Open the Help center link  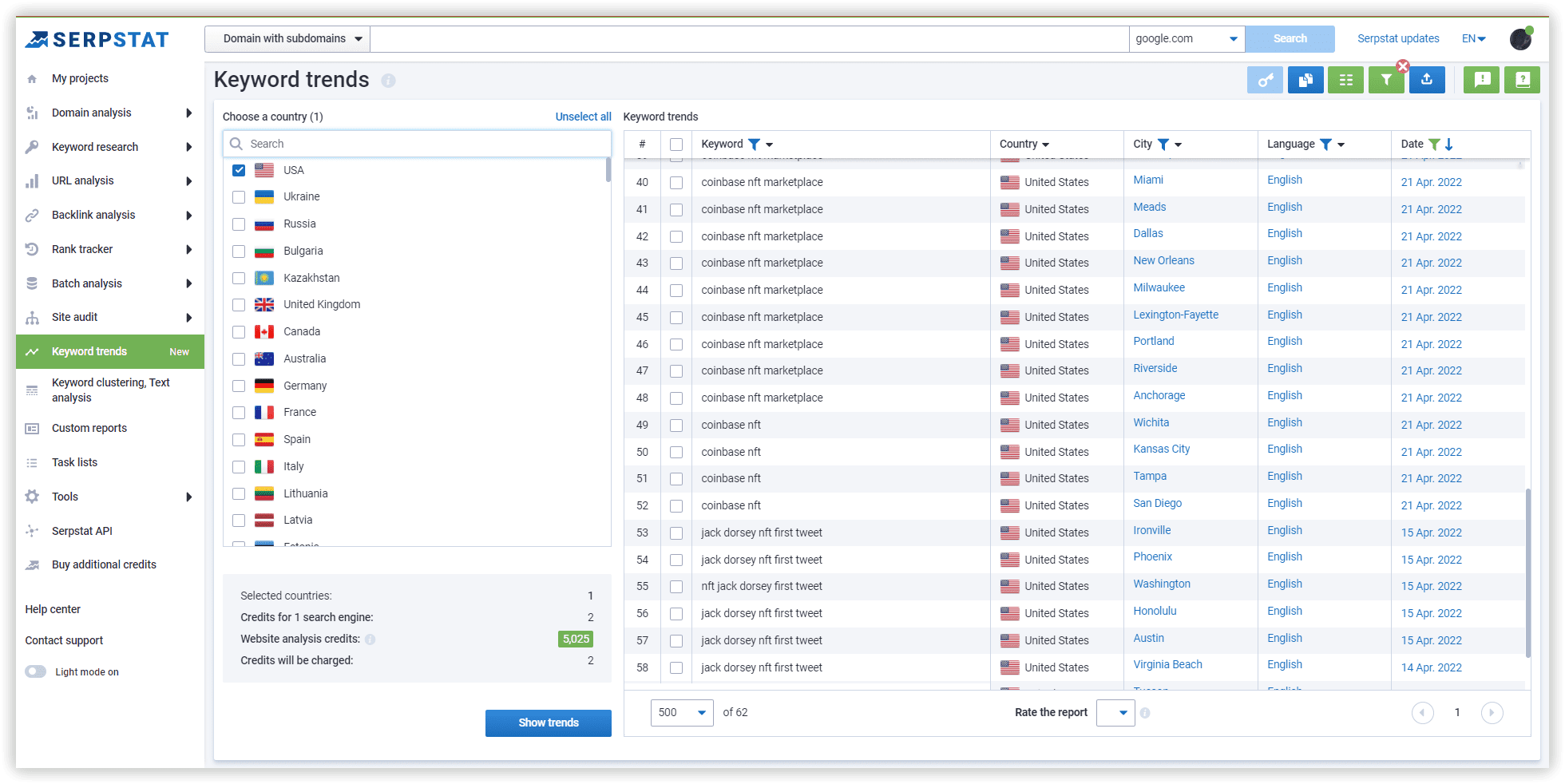coord(53,610)
